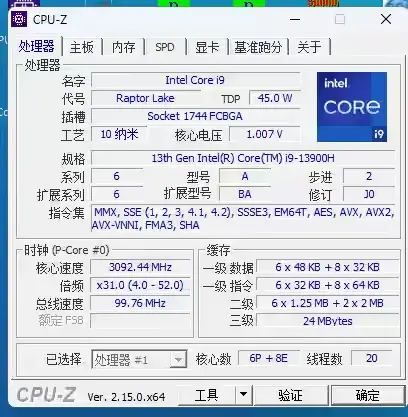Switch to the 内存 tab

pos(123,47)
